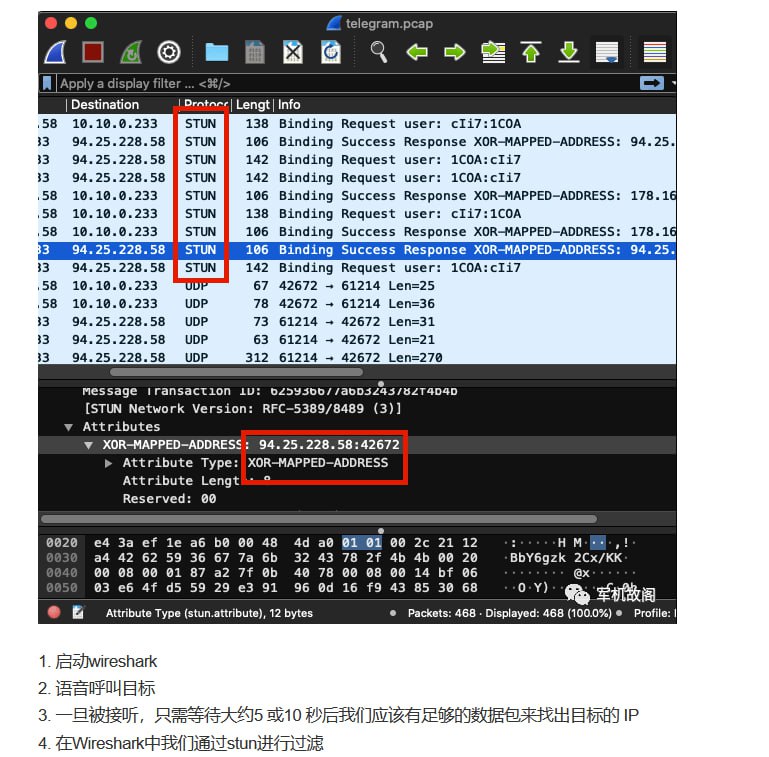The height and width of the screenshot is (757, 769).
Task: Select the Reserved: 00 detail line
Action: pyautogui.click(x=169, y=499)
